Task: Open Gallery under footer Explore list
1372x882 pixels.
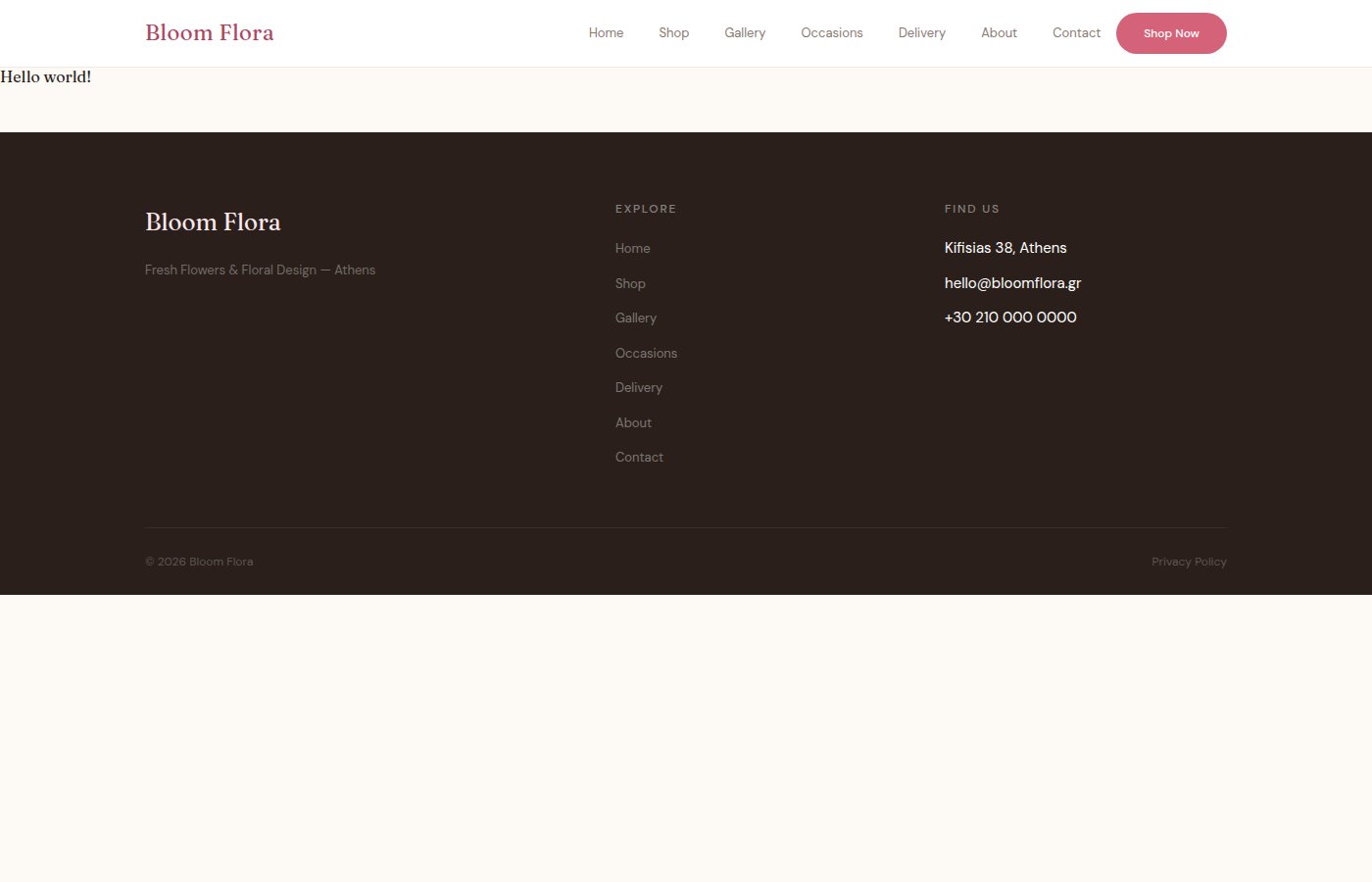Action: pyautogui.click(x=635, y=318)
